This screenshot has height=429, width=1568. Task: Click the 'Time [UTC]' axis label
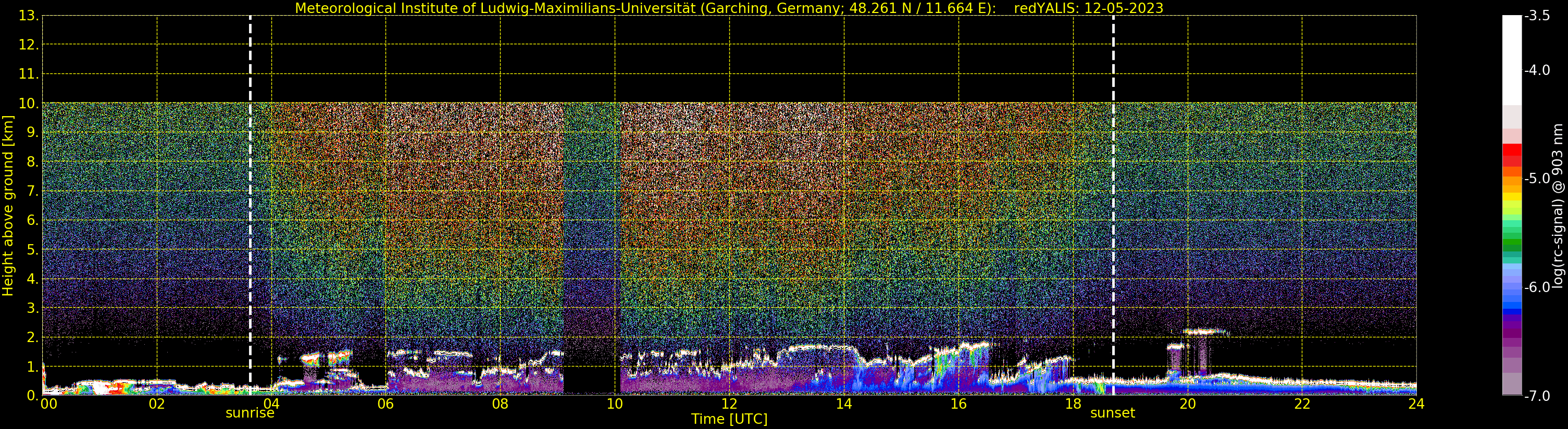(x=729, y=419)
